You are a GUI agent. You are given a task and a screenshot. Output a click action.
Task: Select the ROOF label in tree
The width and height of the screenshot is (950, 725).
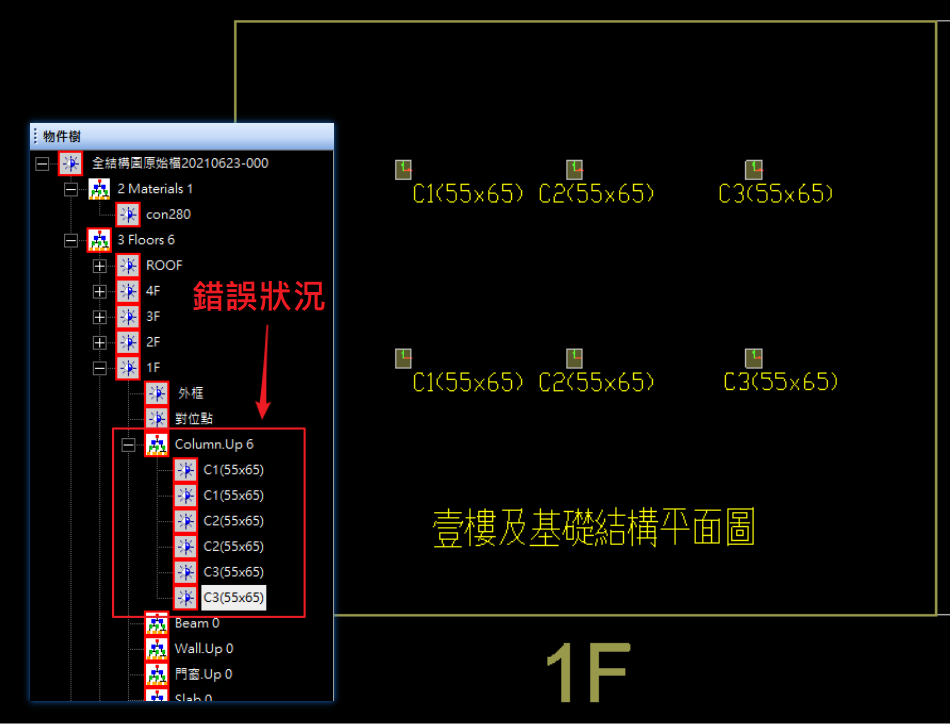coord(164,265)
